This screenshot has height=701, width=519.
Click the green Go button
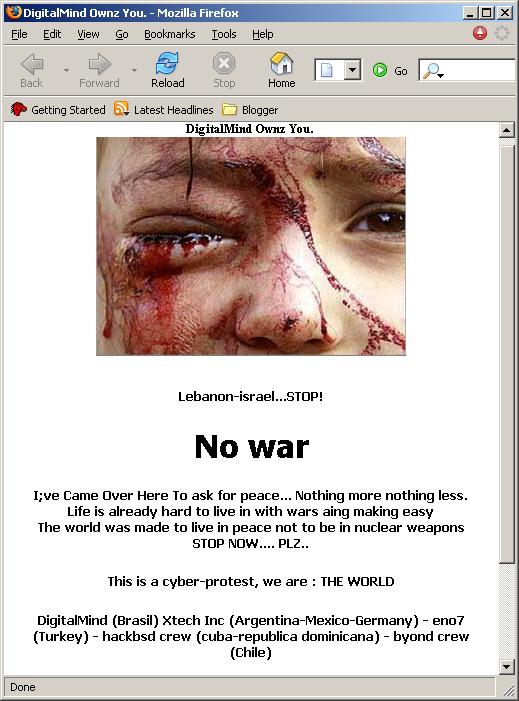390,71
